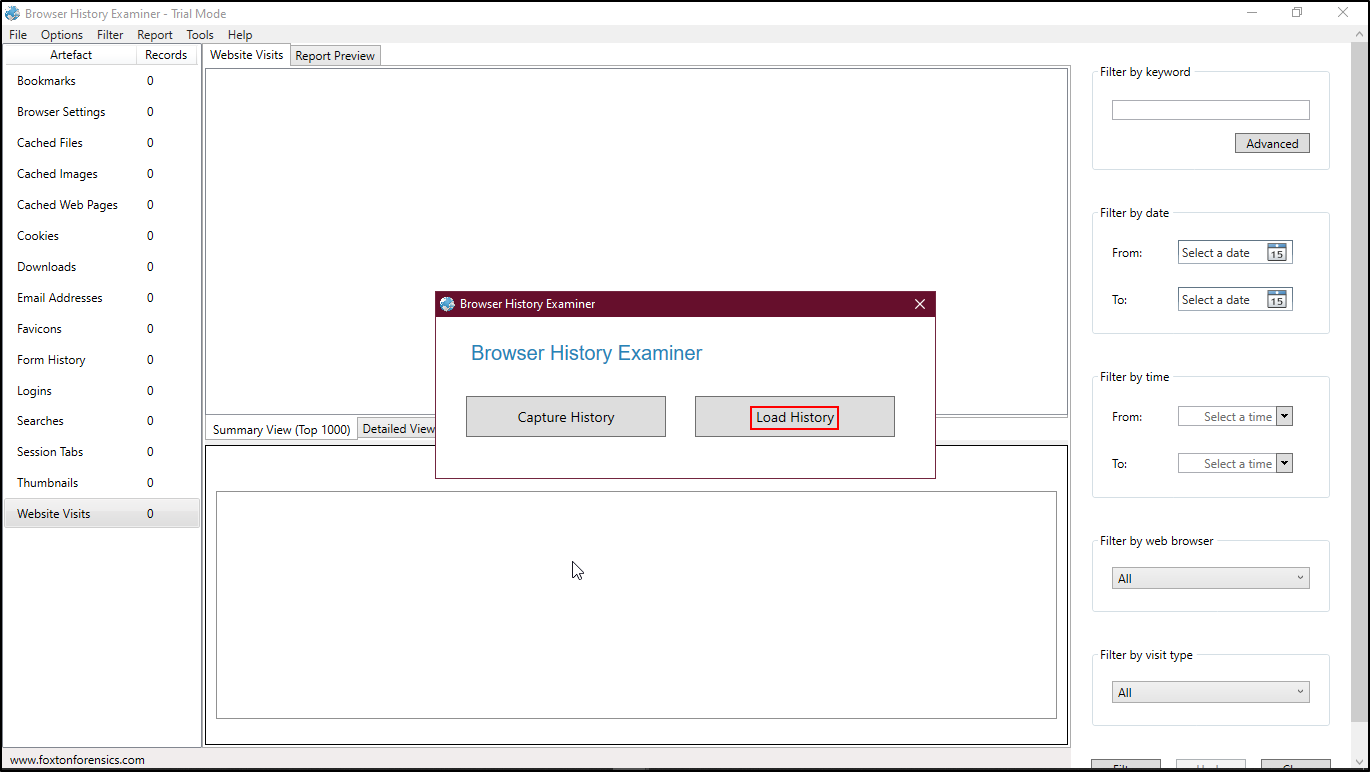Viewport: 1370px width, 772px height.
Task: Select the Downloads artefact row
Action: pos(101,267)
